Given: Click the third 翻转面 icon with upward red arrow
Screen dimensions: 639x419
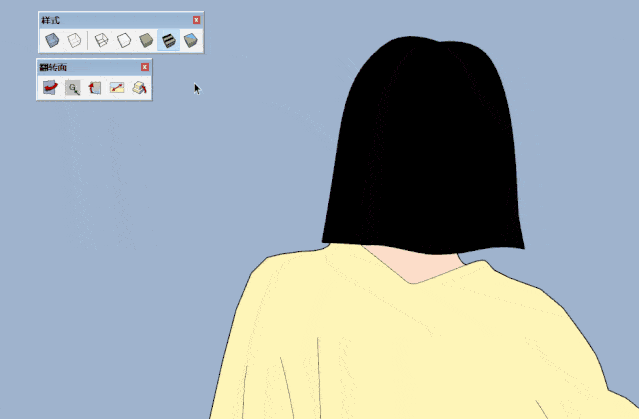Looking at the screenshot, I should pos(95,88).
